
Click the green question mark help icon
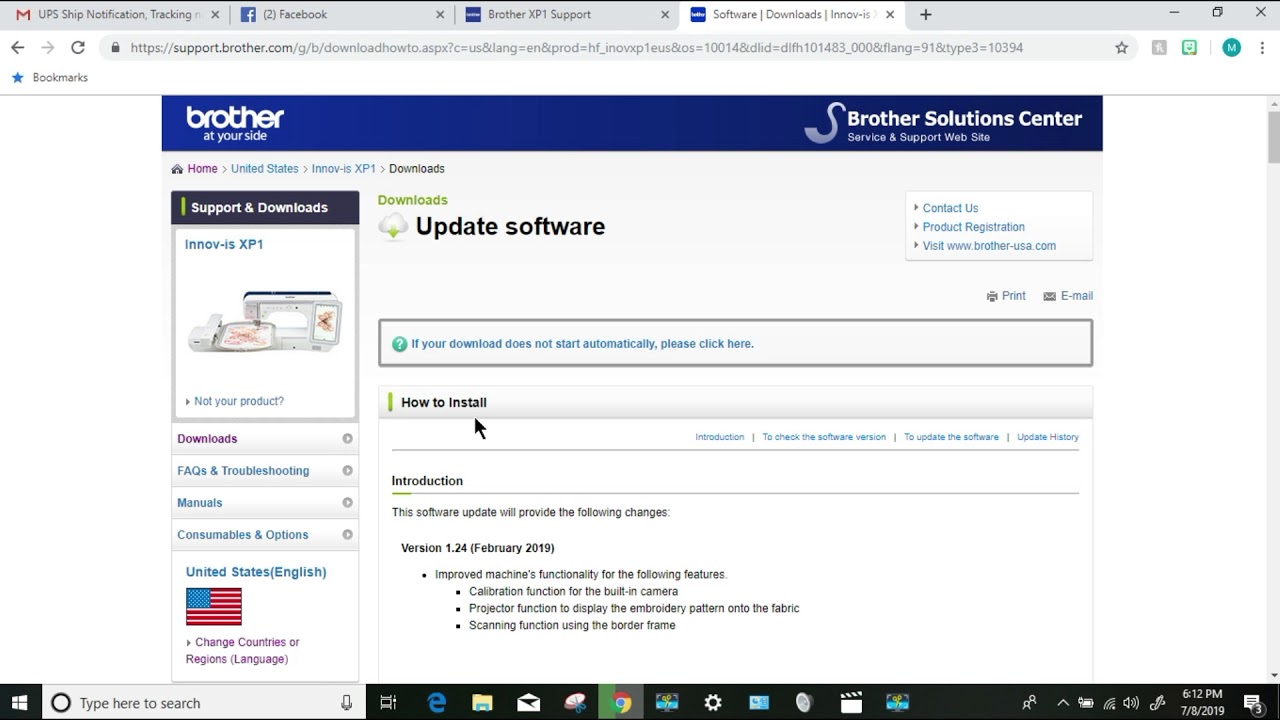click(x=400, y=344)
